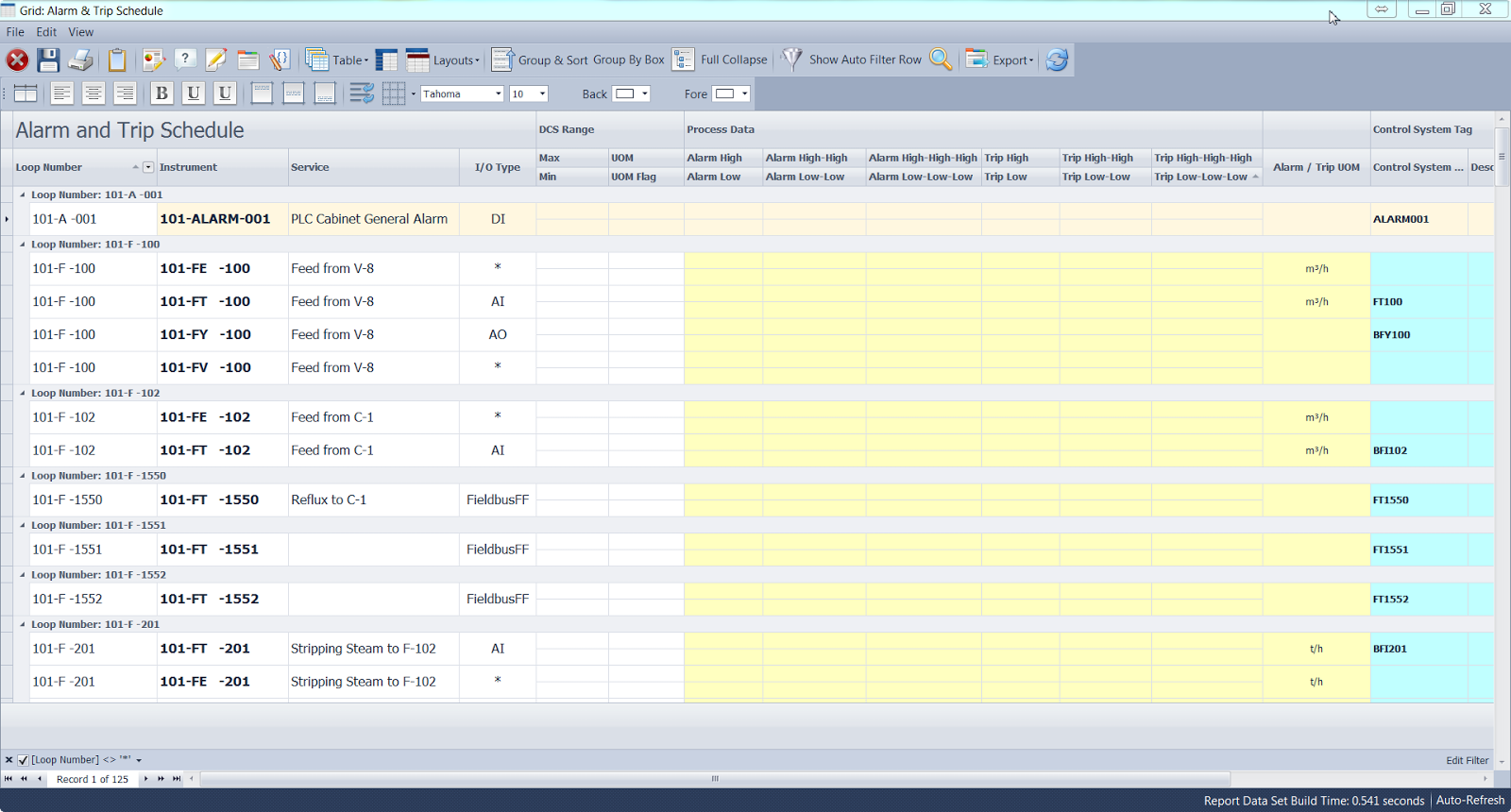The height and width of the screenshot is (812, 1511).
Task: Click the clipboard paste icon
Action: point(117,60)
